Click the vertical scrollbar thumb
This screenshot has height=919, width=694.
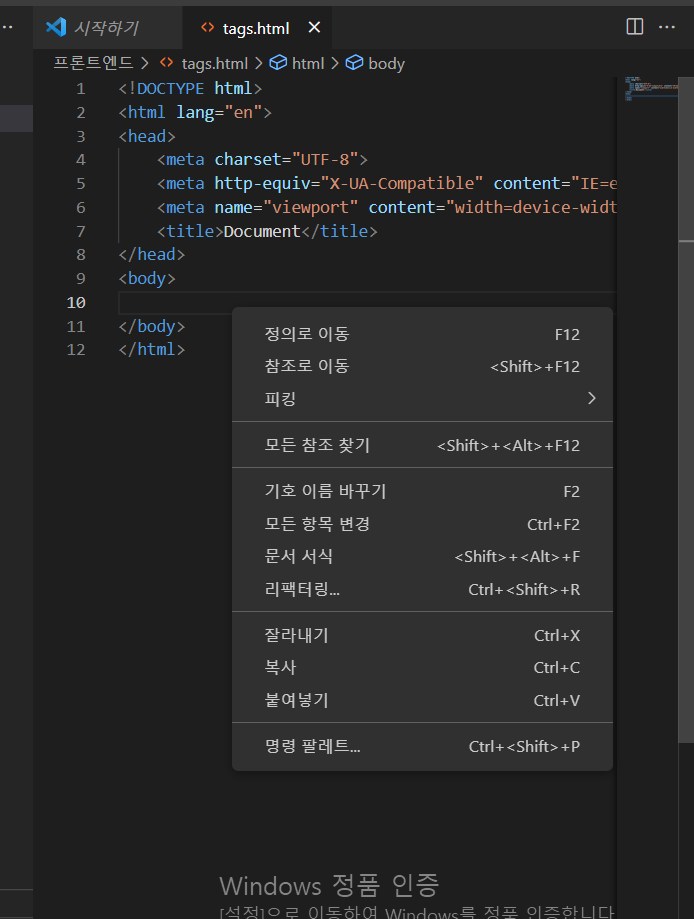tap(686, 410)
